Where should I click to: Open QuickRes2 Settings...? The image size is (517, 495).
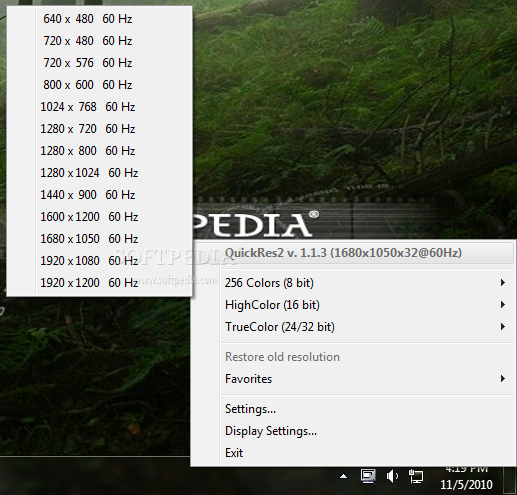point(353,409)
